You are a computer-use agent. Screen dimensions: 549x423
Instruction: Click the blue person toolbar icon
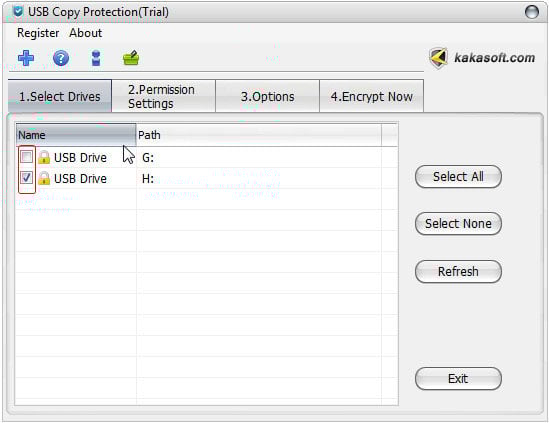(x=96, y=58)
